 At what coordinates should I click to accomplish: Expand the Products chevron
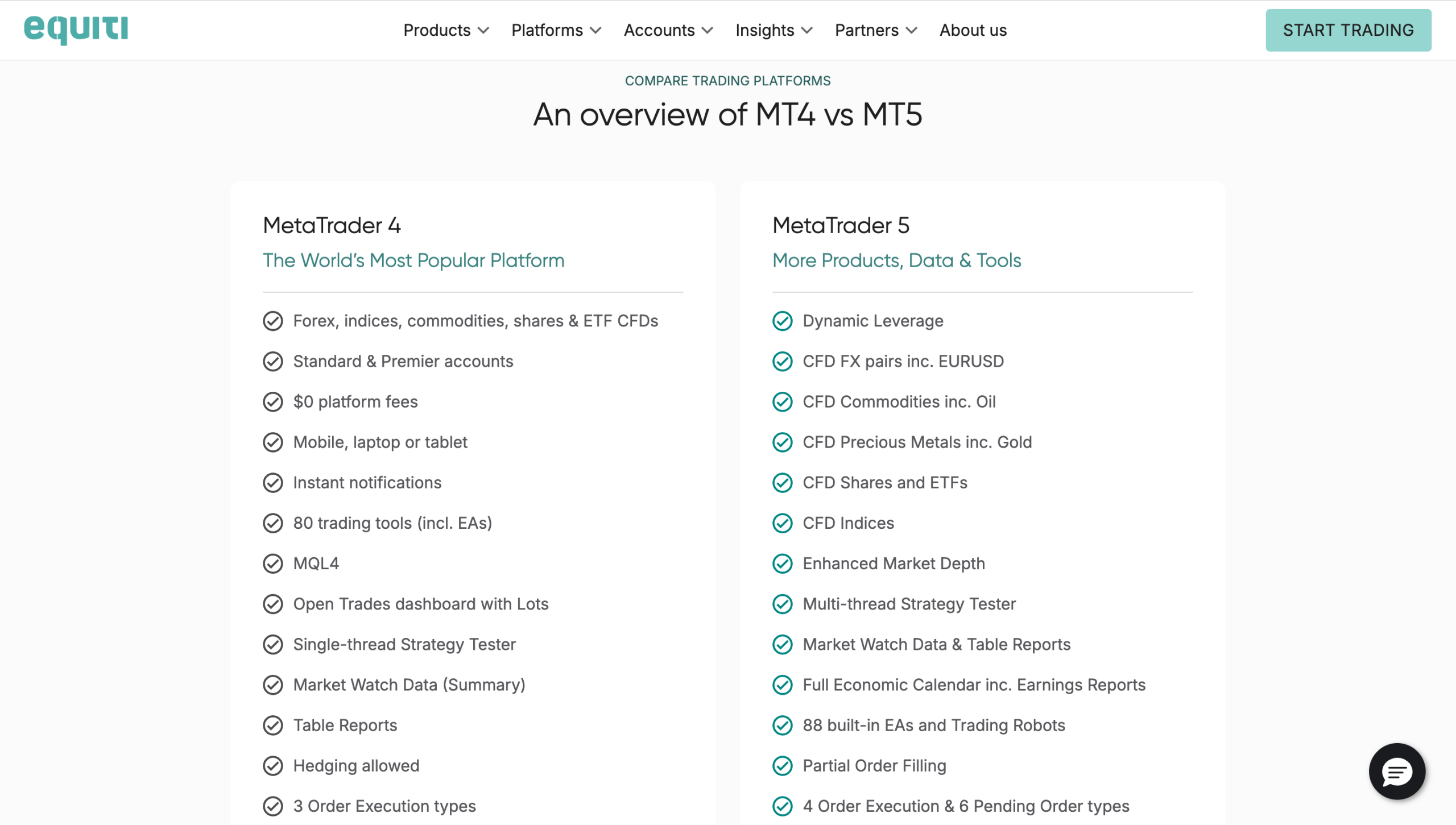(x=483, y=31)
